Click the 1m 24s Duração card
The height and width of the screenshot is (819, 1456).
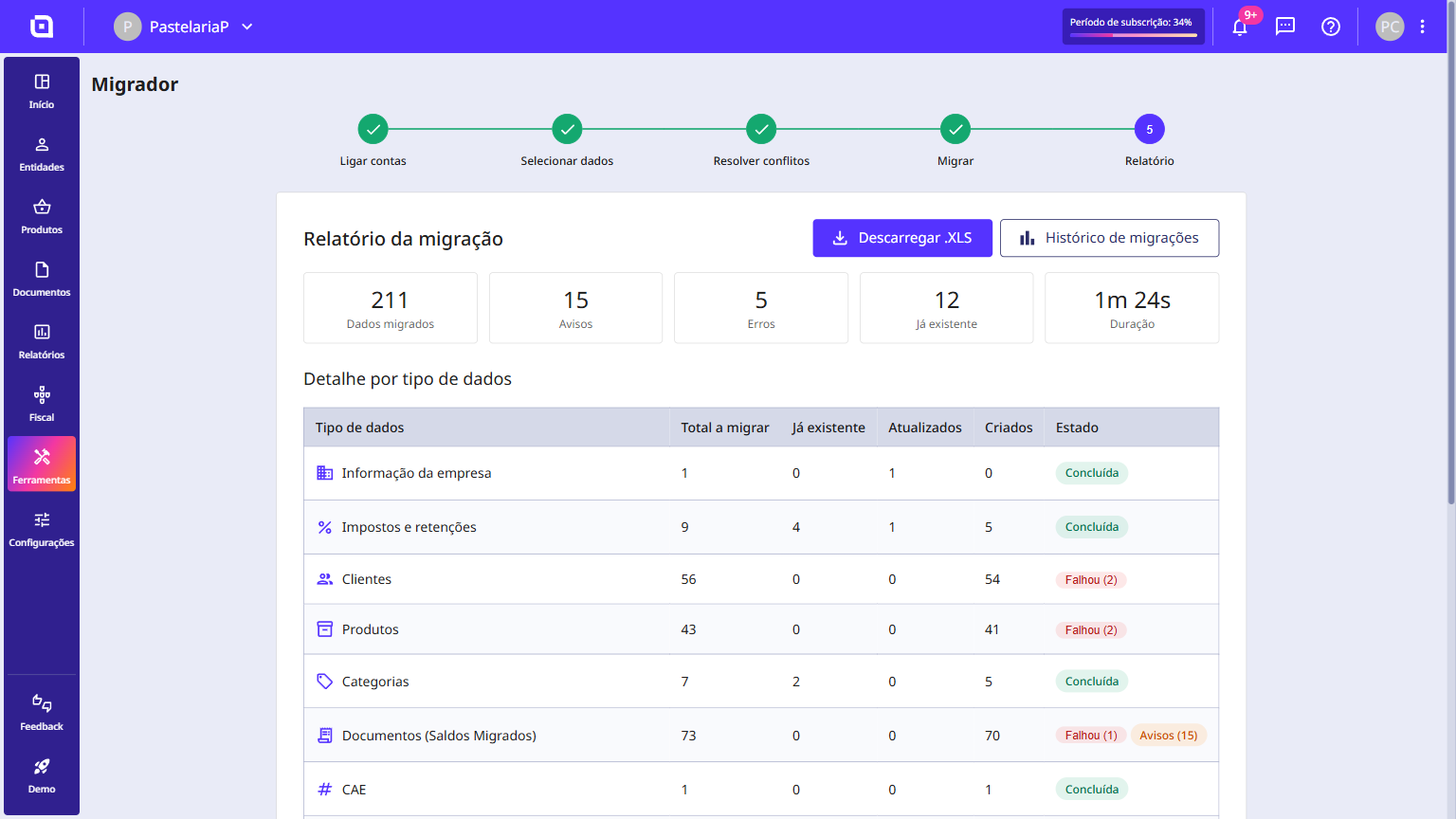pyautogui.click(x=1132, y=308)
